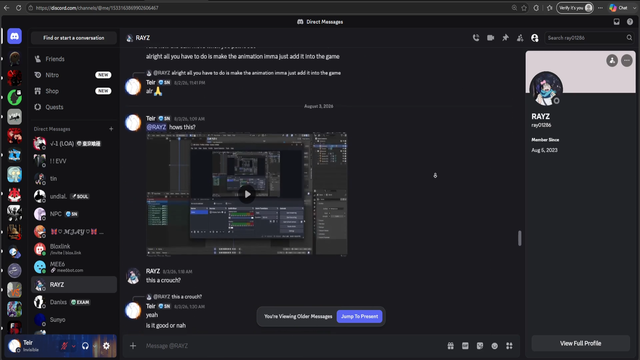The image size is (640, 360).
Task: Open Find or start a conversation
Action: click(x=74, y=38)
